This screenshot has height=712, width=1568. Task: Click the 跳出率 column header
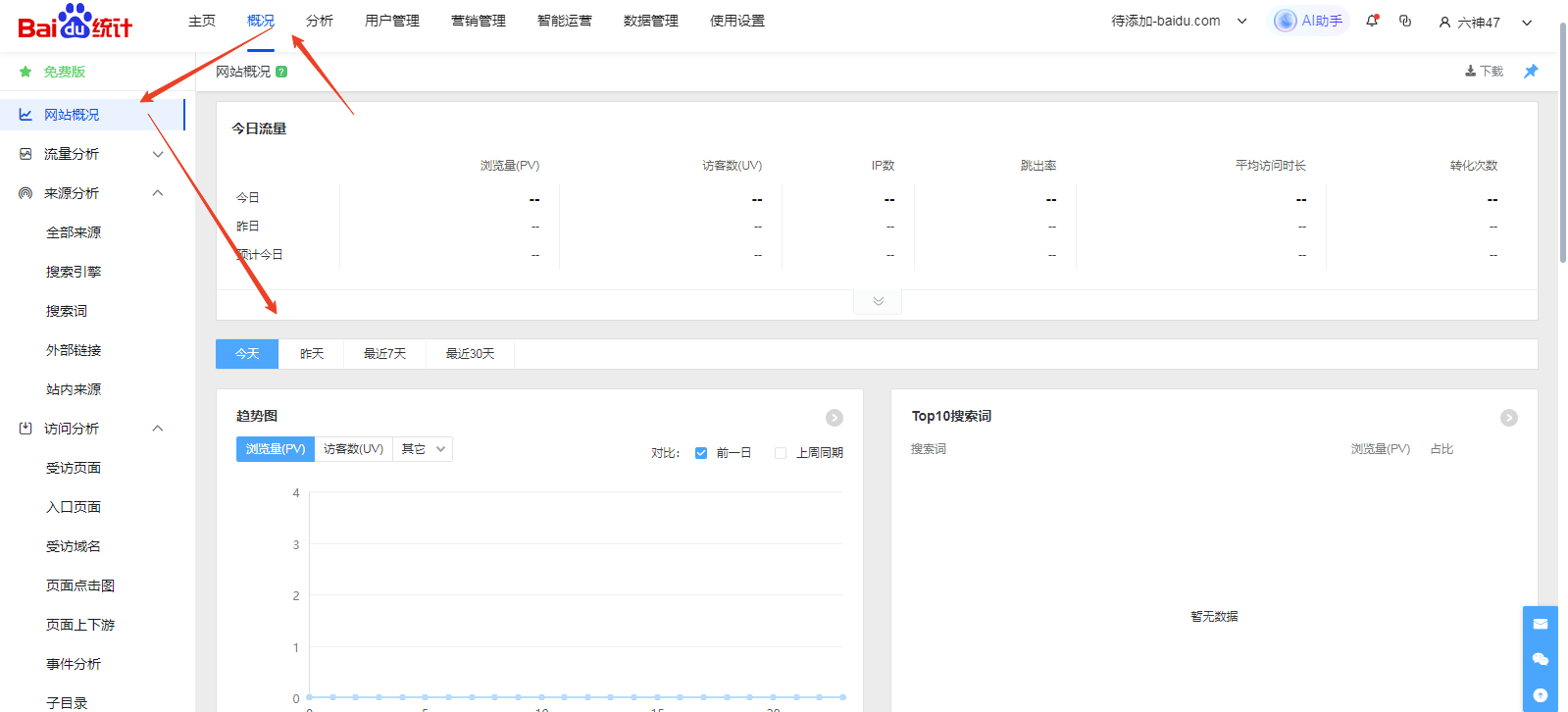1038,166
